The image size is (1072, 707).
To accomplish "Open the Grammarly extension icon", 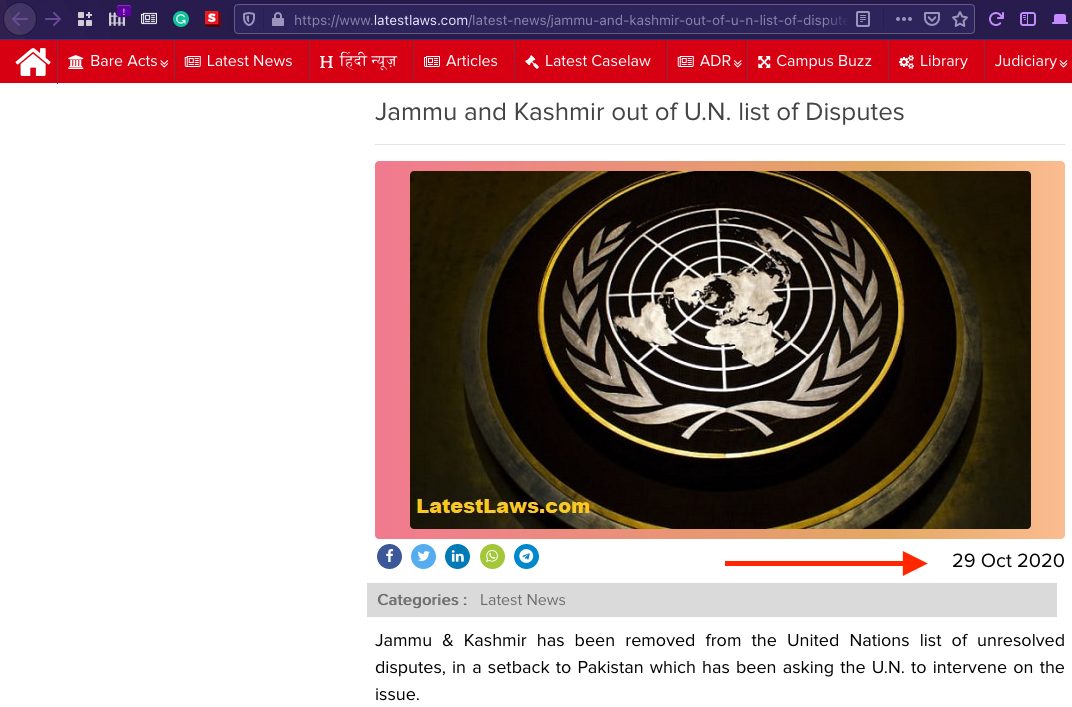I will 180,19.
